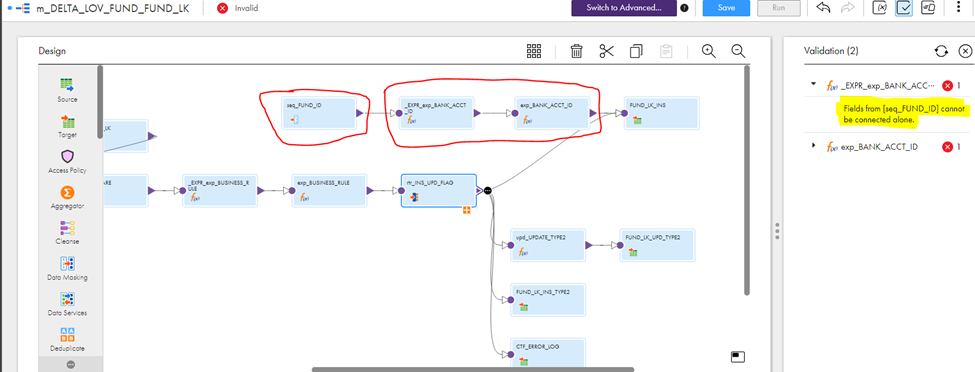Toggle the overview minimap icon on canvas

738,356
